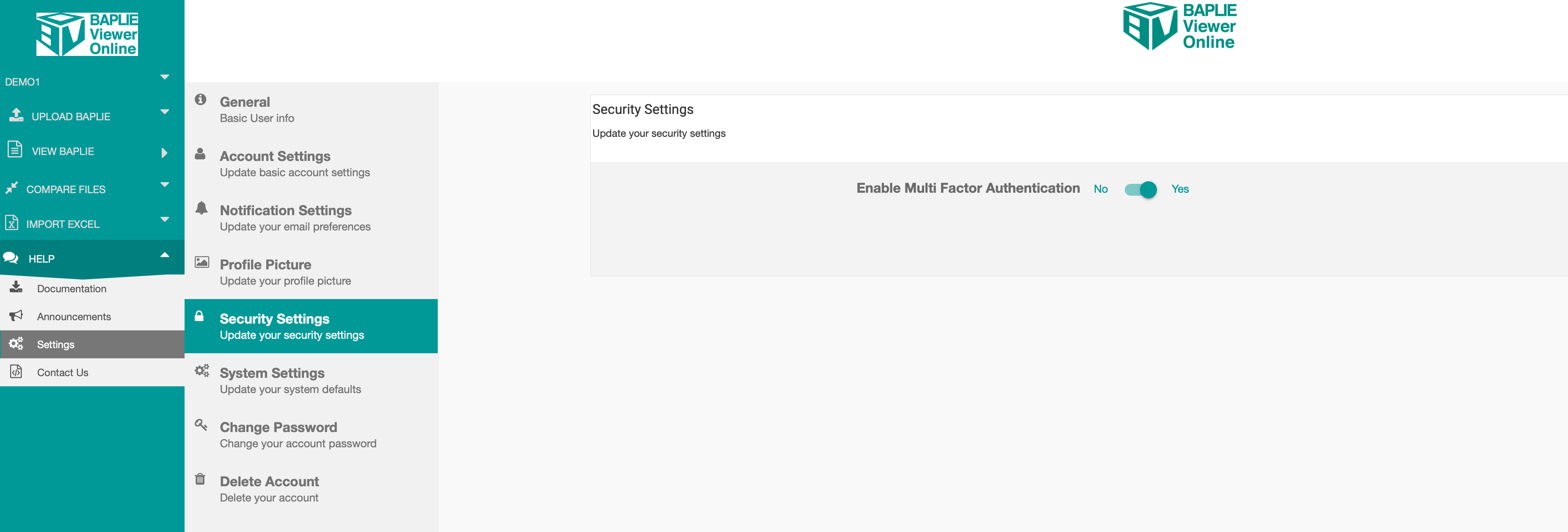Expand the DEMO1 user dropdown
The width and height of the screenshot is (1568, 532).
point(164,78)
